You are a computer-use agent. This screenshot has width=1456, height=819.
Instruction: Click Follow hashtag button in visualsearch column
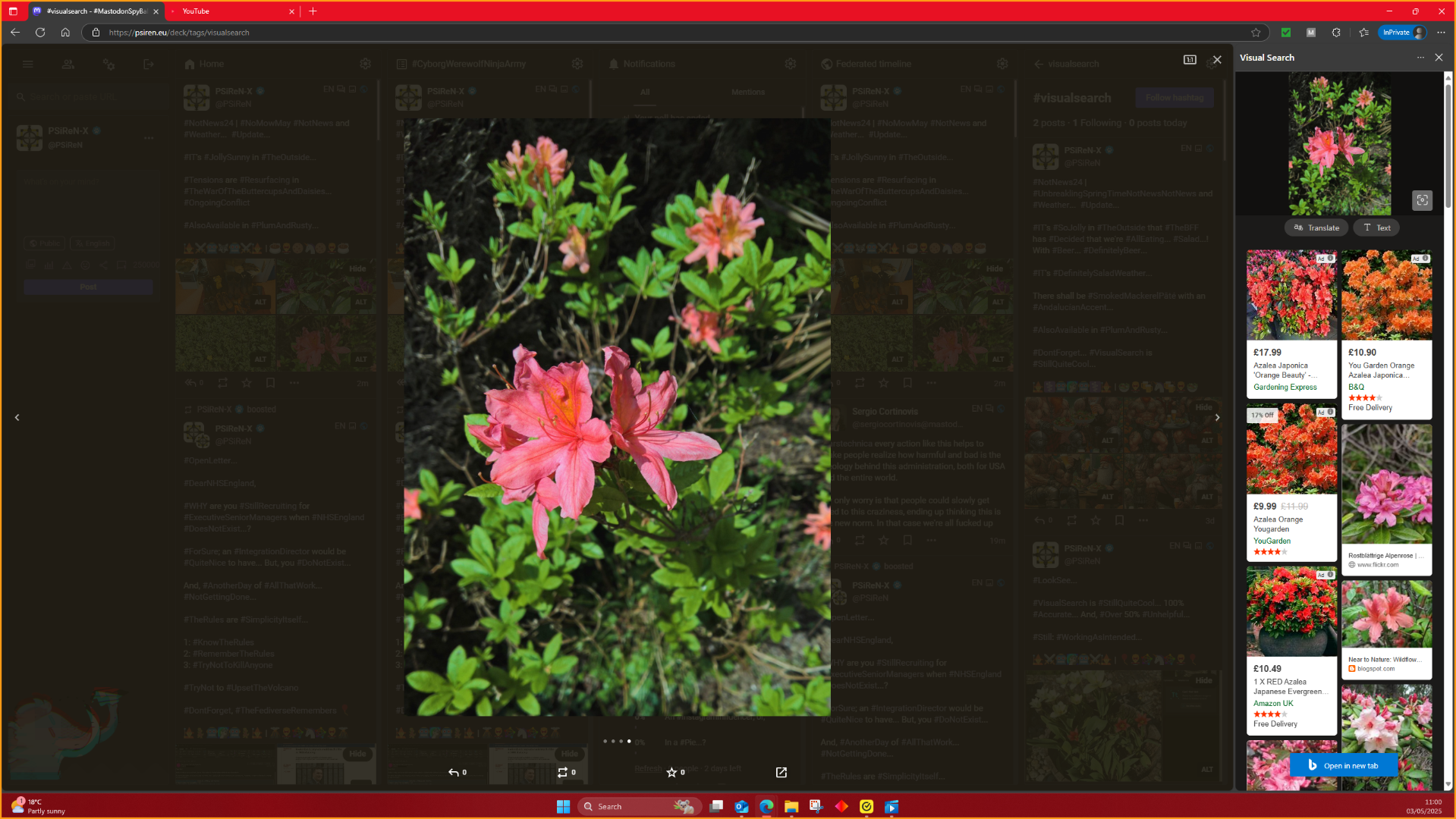1174,98
